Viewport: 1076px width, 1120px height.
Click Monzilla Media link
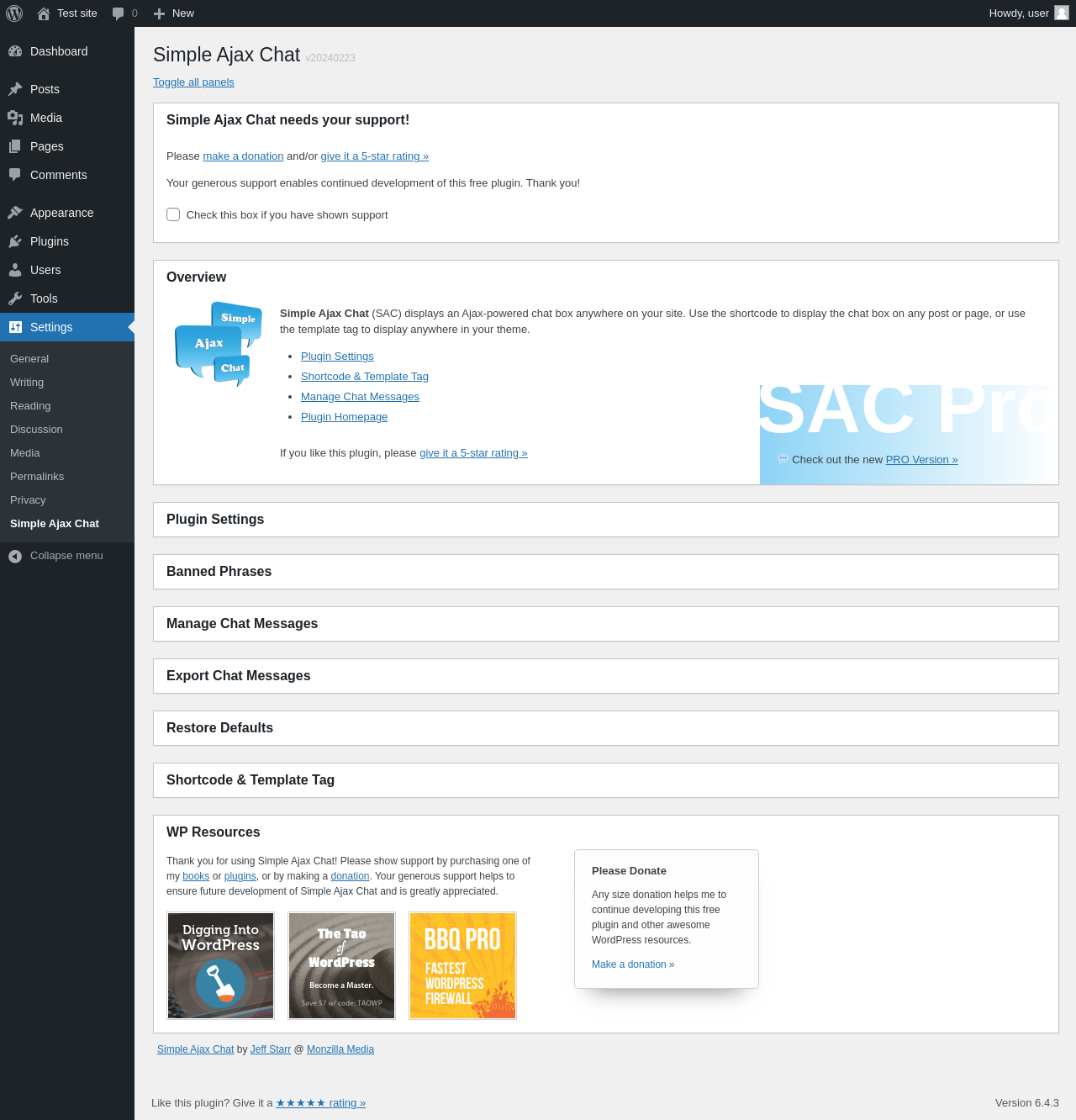pyautogui.click(x=340, y=1049)
